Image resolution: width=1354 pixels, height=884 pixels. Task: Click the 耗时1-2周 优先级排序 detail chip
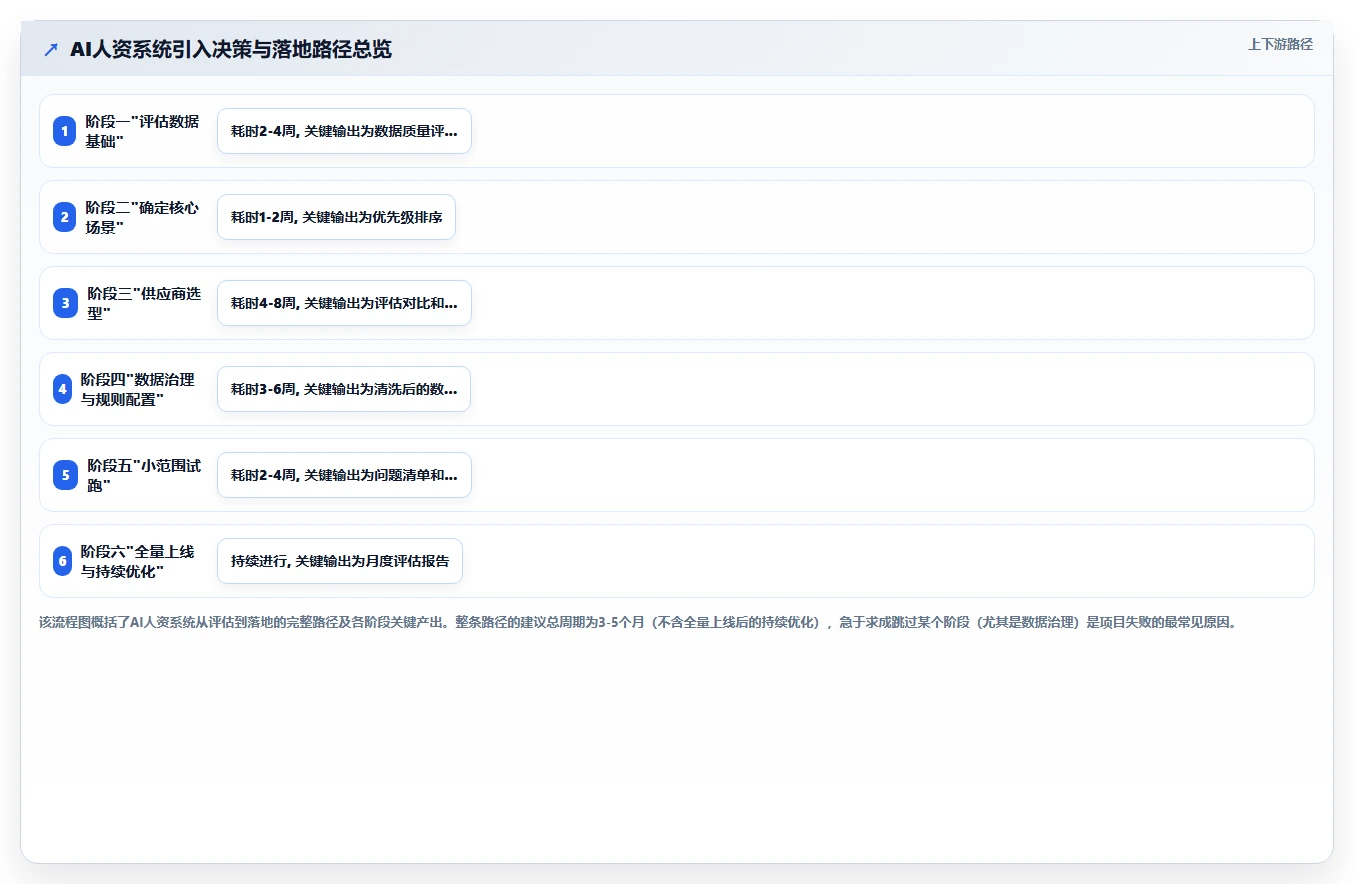[x=336, y=217]
